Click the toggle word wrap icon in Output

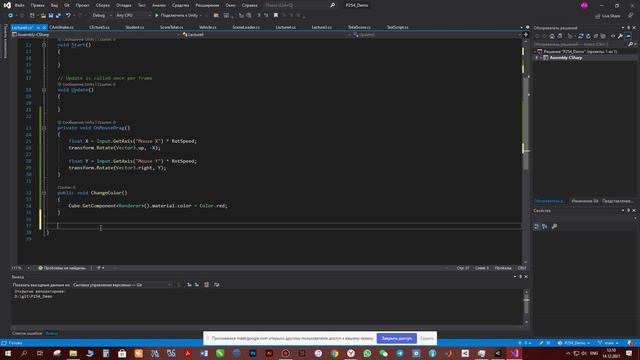coord(216,284)
